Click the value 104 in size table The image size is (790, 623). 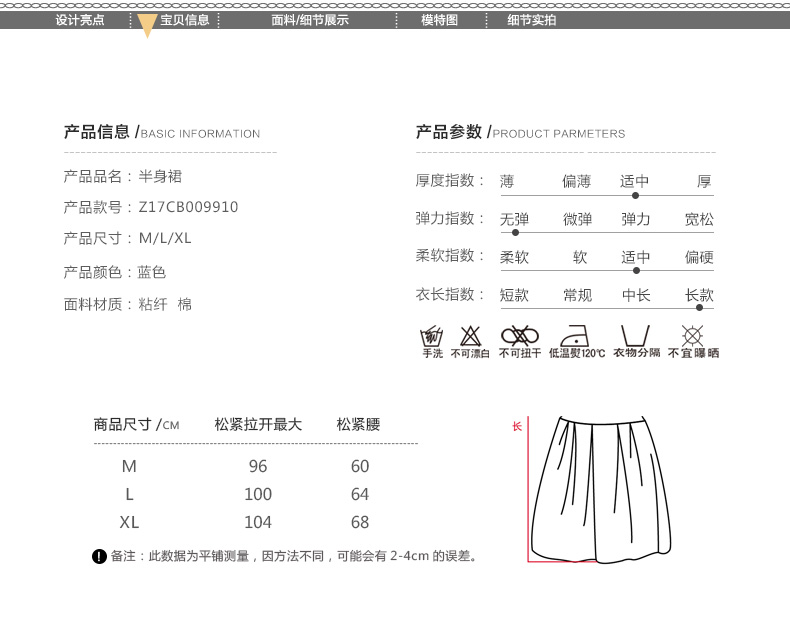pyautogui.click(x=258, y=522)
